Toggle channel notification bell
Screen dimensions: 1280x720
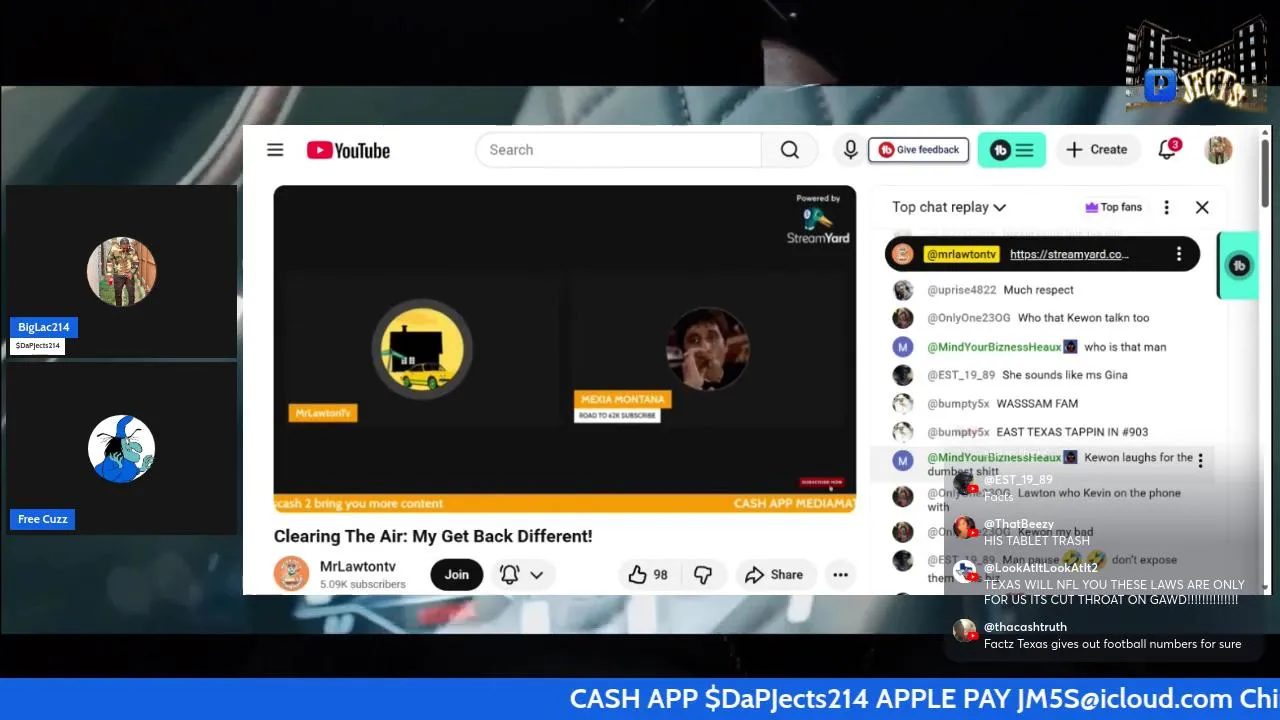[509, 574]
